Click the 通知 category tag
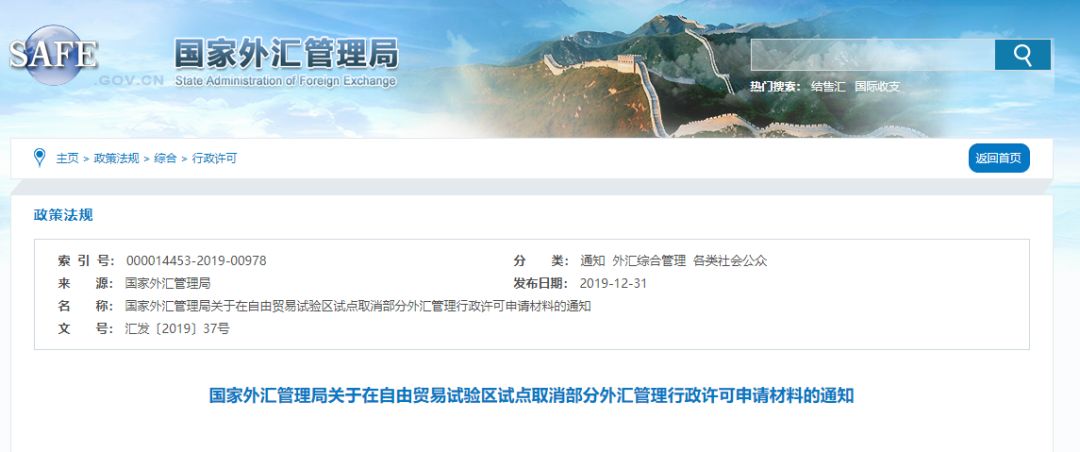The height and width of the screenshot is (452, 1080). [592, 261]
